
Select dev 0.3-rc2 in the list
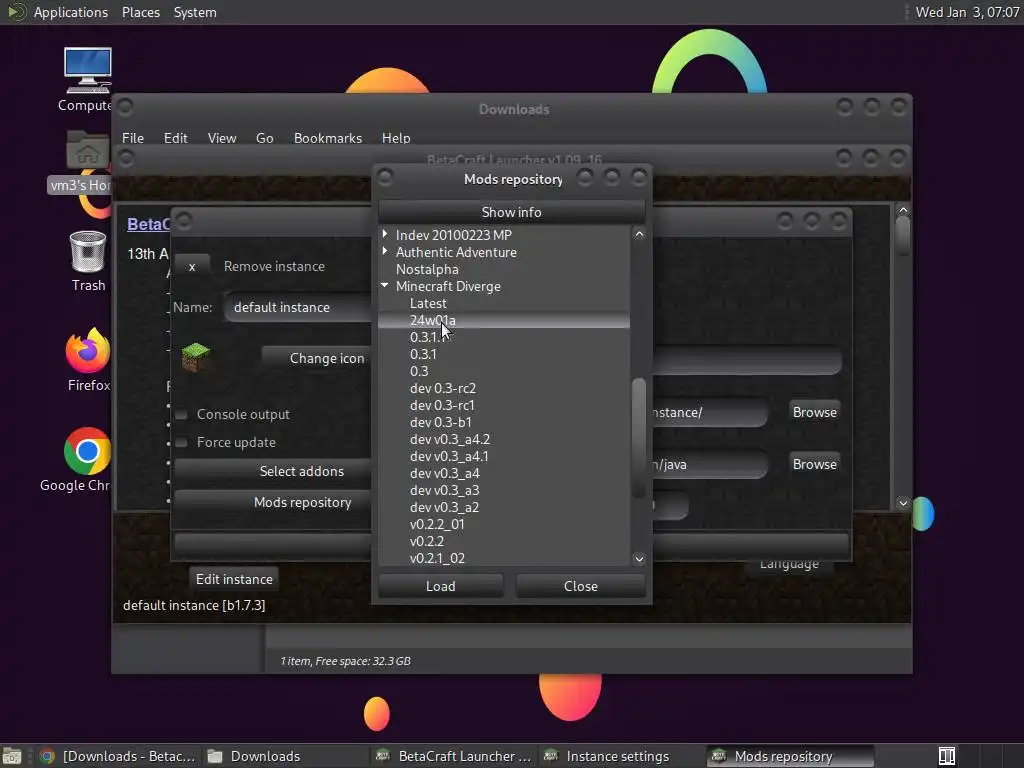tap(443, 388)
